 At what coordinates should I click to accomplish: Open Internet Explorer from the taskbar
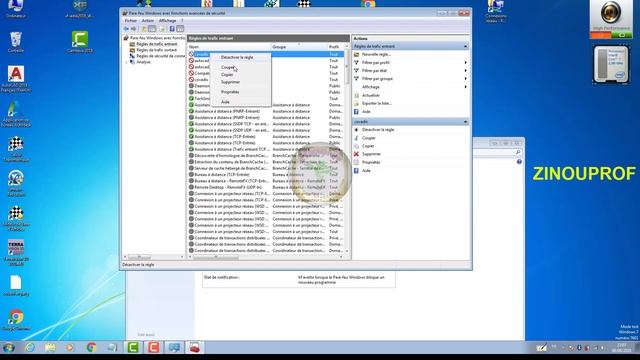[x=30, y=348]
